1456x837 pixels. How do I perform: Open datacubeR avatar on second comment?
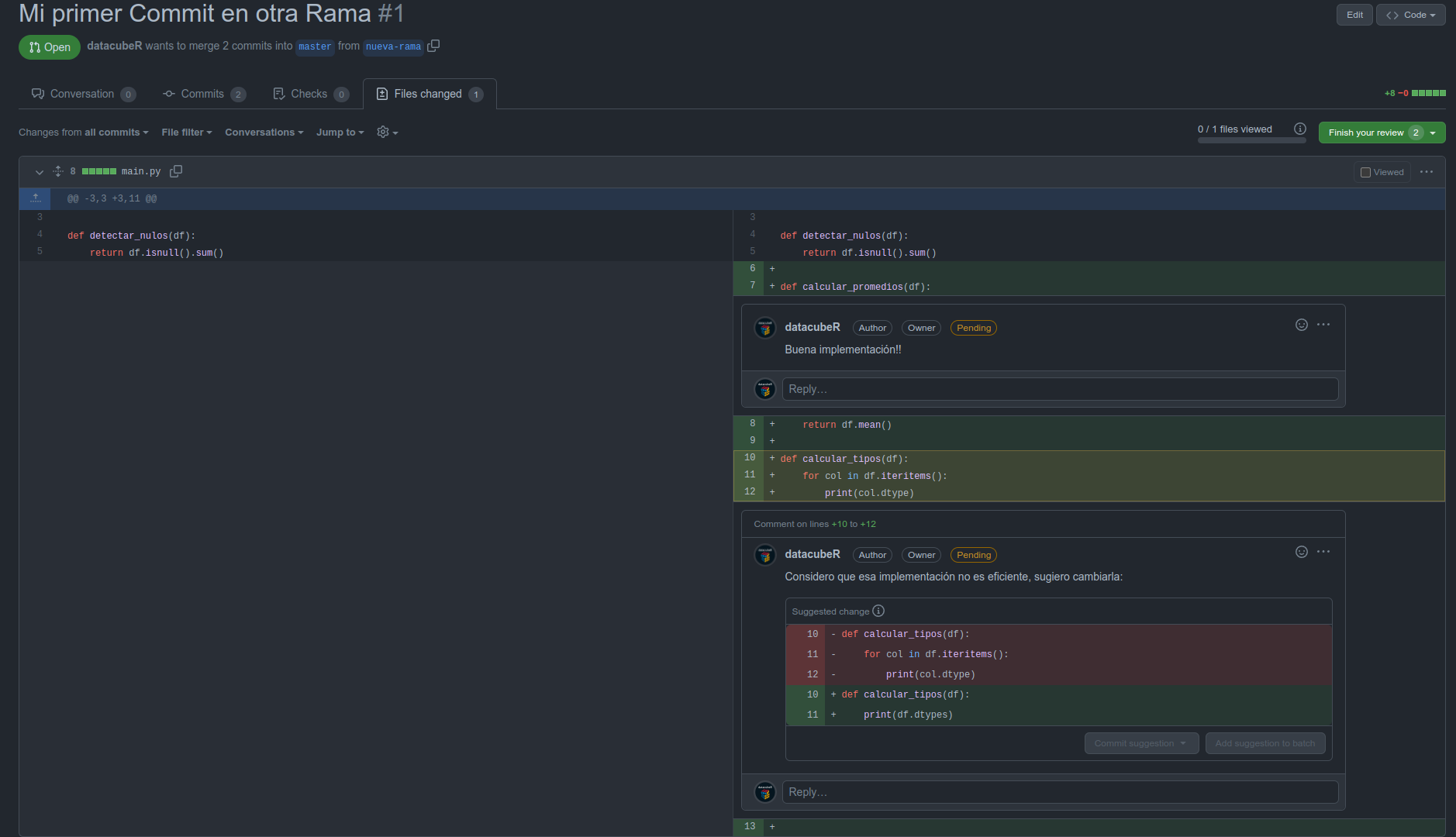[765, 555]
